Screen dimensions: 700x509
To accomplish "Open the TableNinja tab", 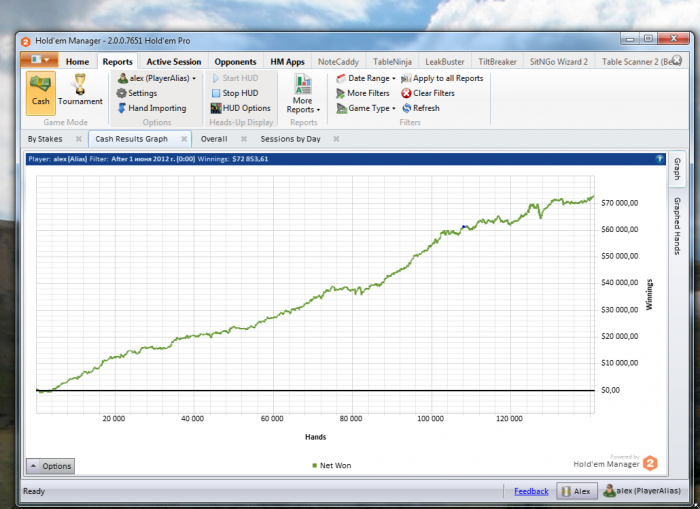I will [x=392, y=62].
